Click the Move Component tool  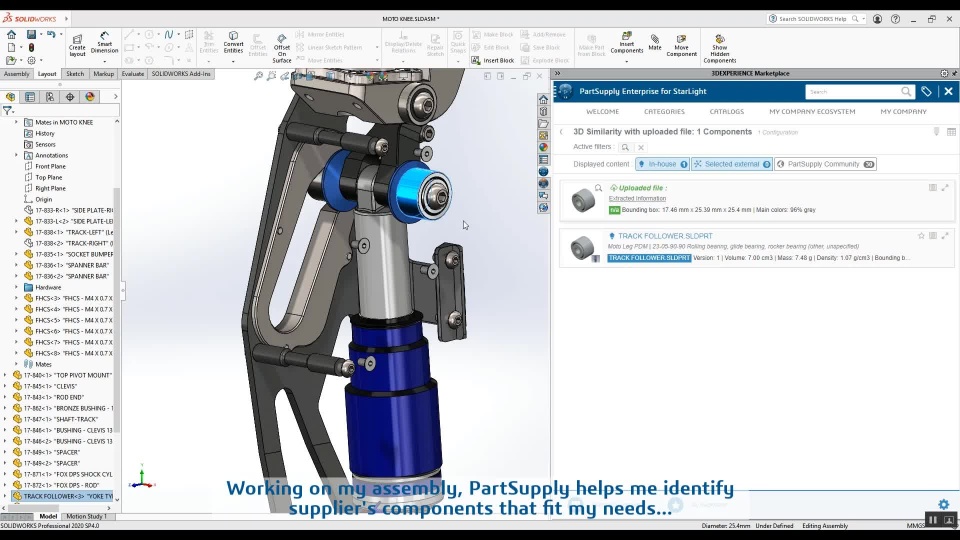pyautogui.click(x=681, y=45)
